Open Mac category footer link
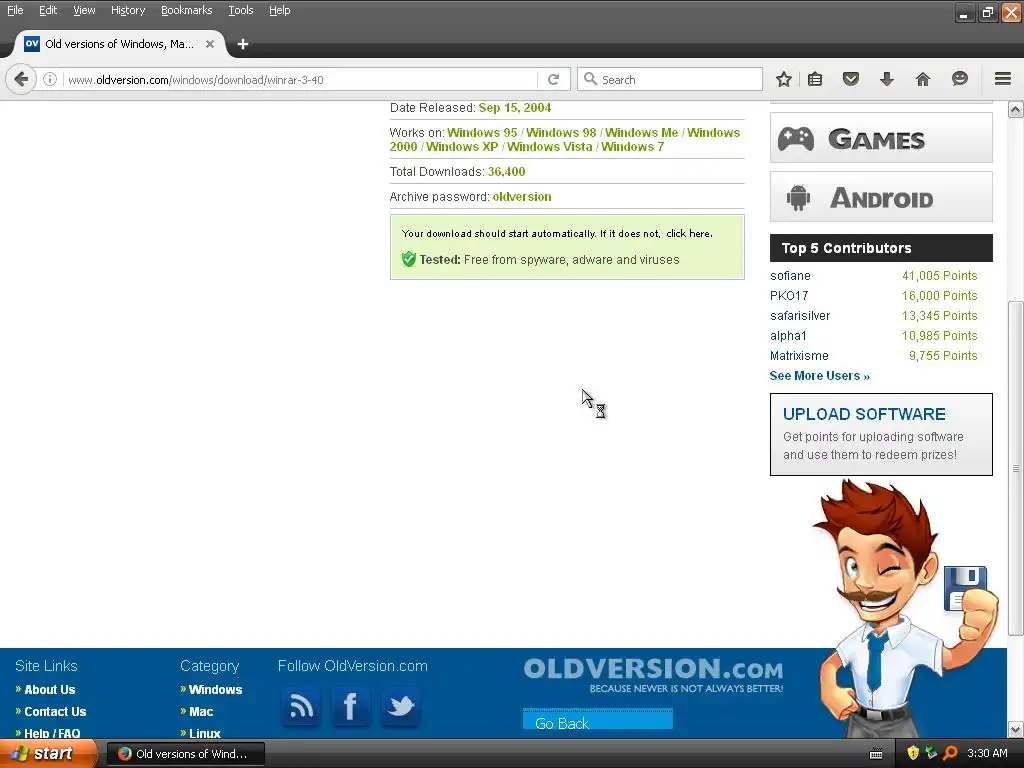 coord(201,712)
